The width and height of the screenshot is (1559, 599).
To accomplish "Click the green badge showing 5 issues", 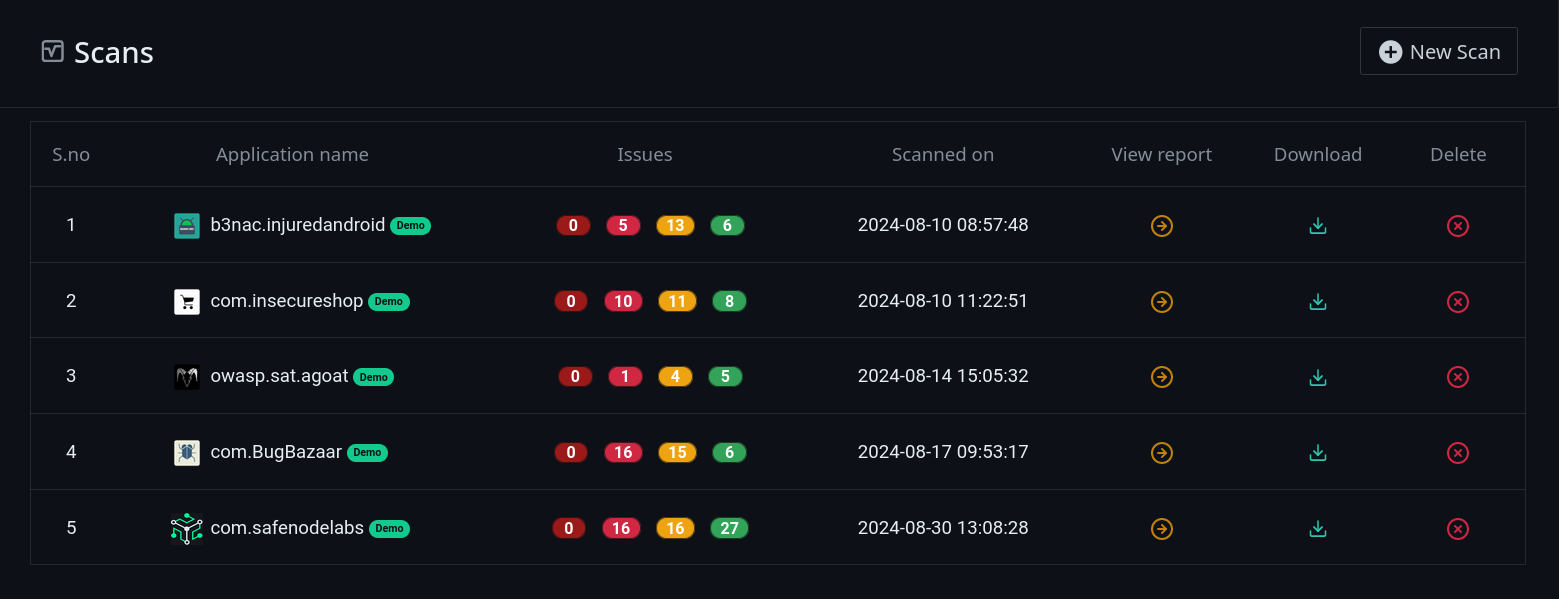I will coord(725,377).
